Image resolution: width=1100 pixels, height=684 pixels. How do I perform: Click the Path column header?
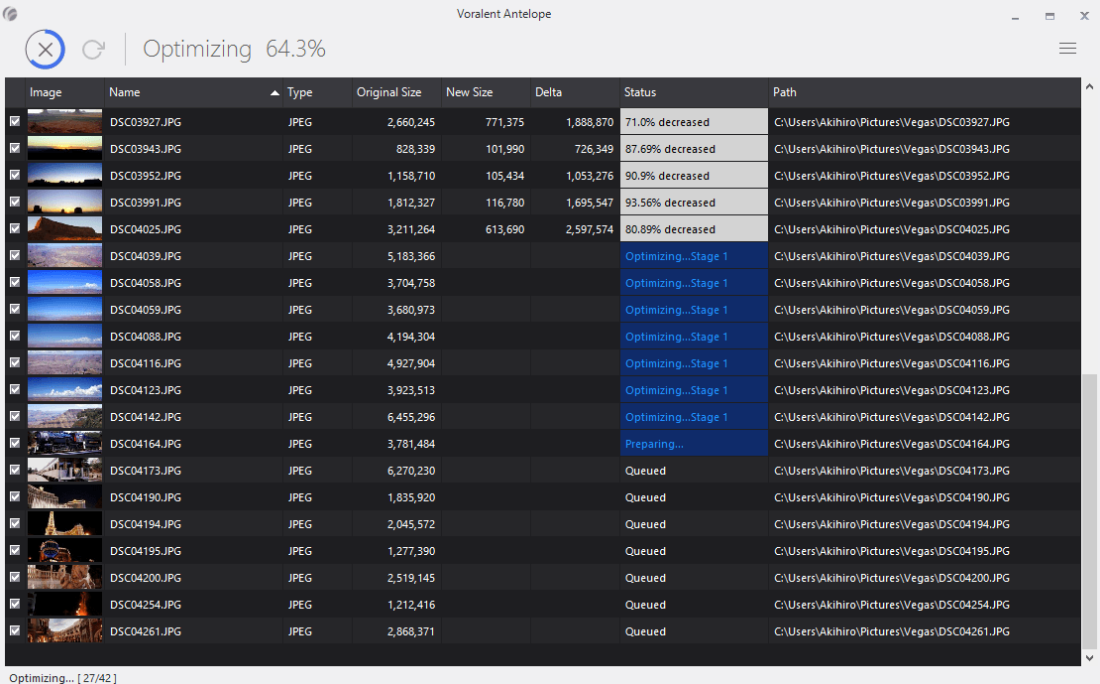(785, 92)
